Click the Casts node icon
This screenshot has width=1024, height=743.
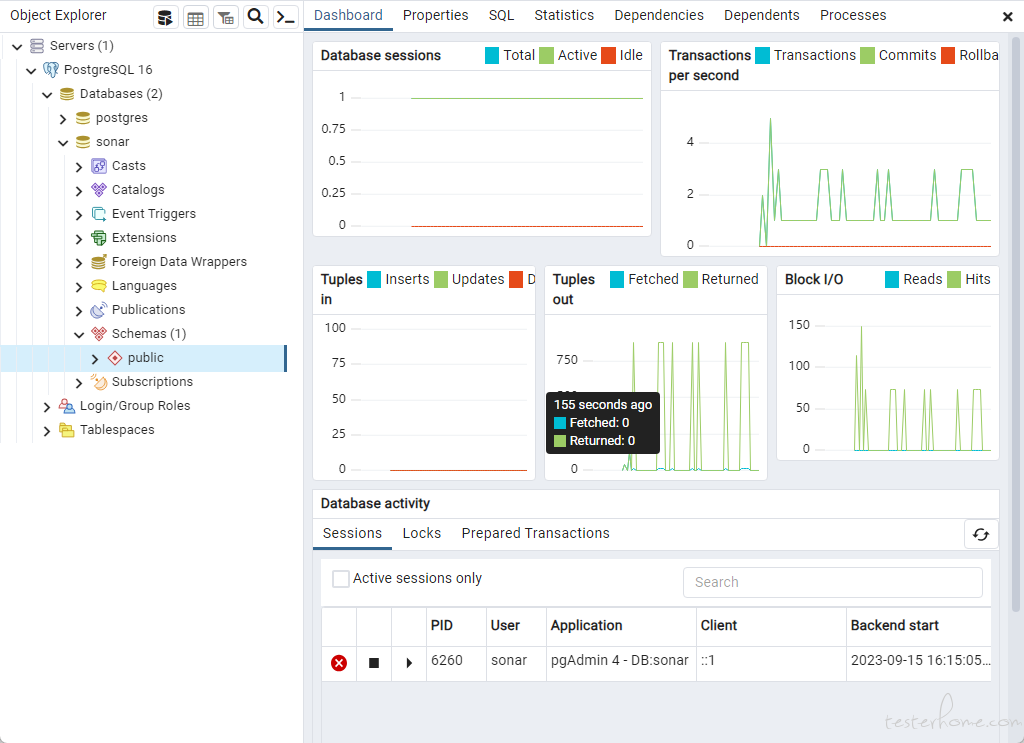99,166
